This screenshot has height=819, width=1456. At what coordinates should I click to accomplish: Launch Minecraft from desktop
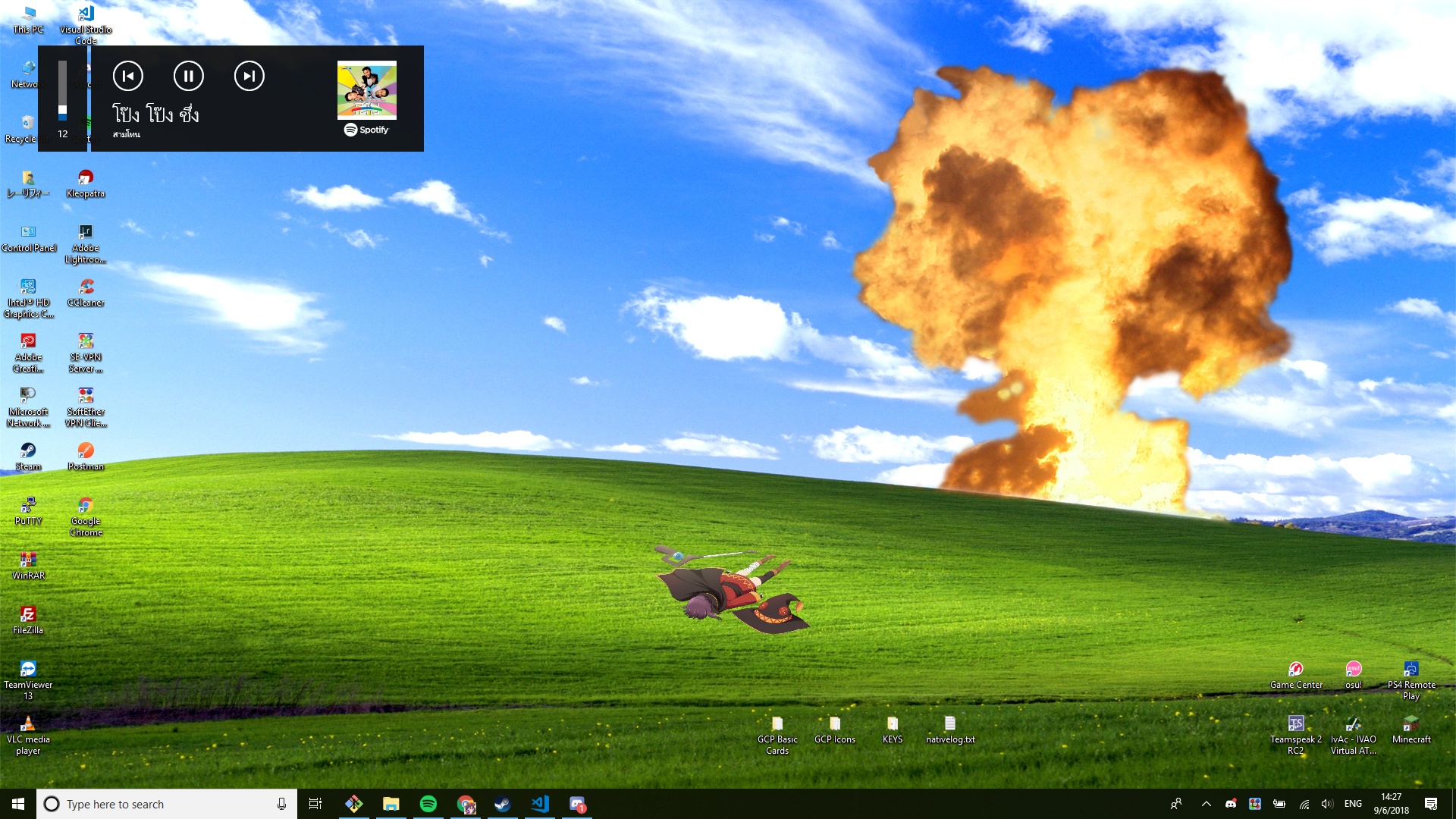click(1411, 729)
